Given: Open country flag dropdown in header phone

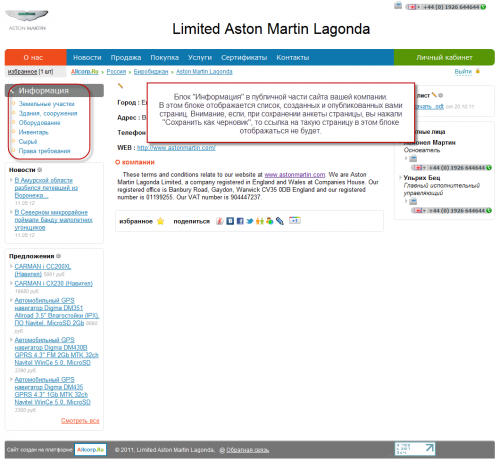Looking at the screenshot, I should 413,7.
